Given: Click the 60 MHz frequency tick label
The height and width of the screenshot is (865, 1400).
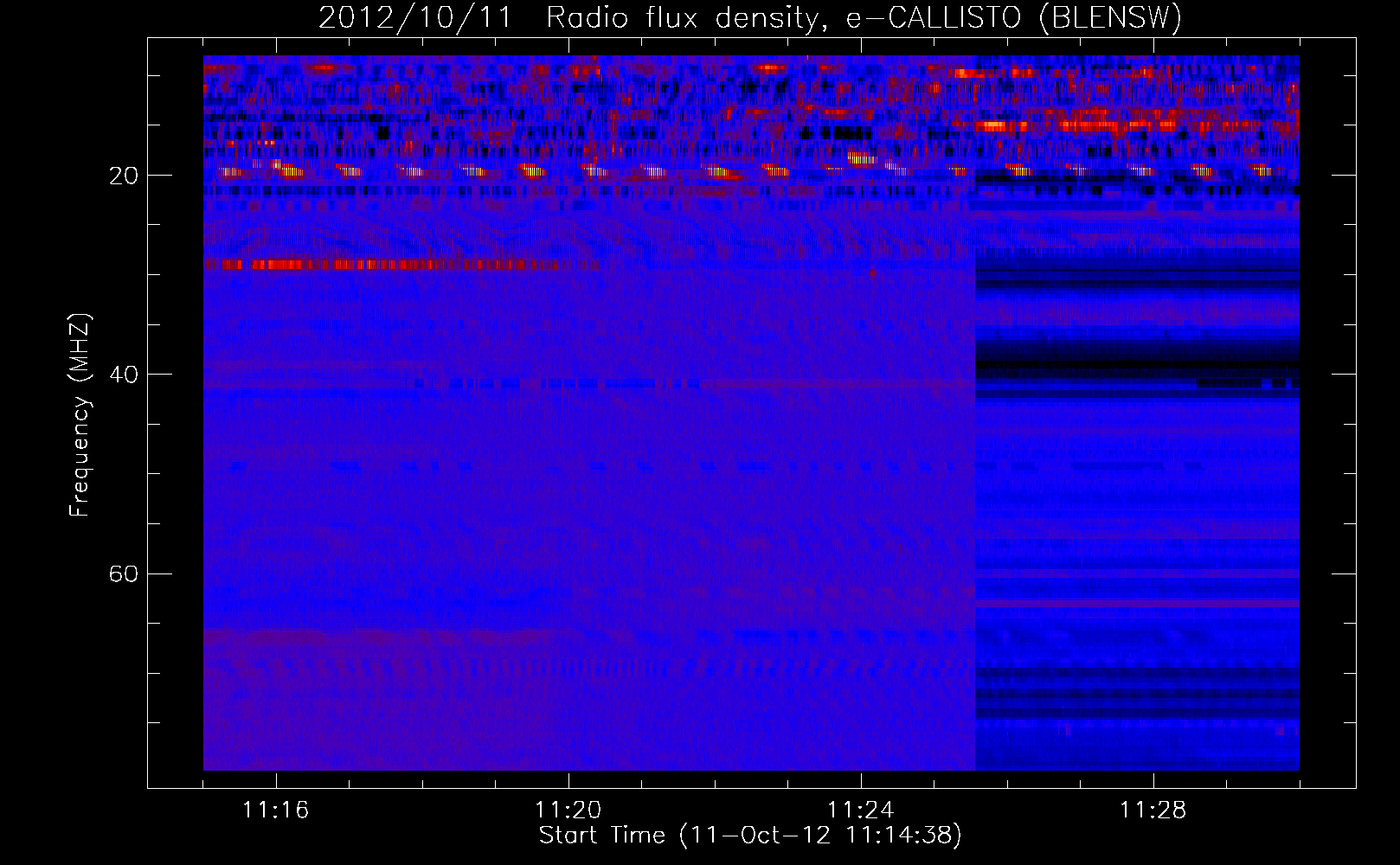Looking at the screenshot, I should [x=125, y=573].
